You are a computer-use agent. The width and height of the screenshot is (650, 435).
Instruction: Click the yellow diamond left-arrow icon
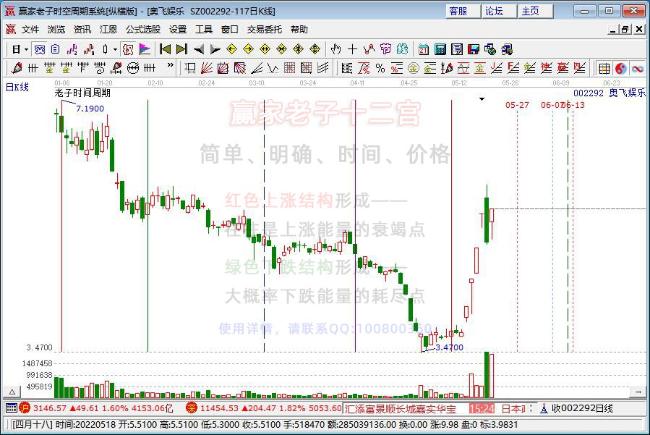click(232, 49)
